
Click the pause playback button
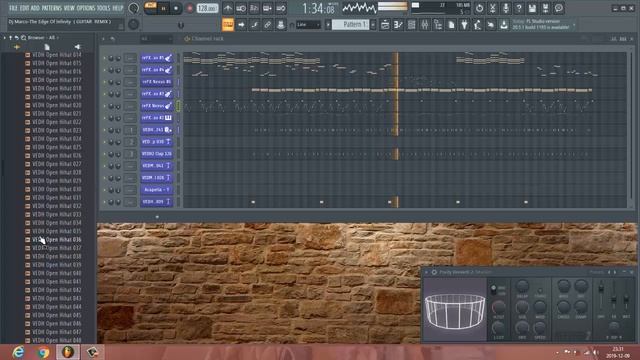tap(164, 8)
